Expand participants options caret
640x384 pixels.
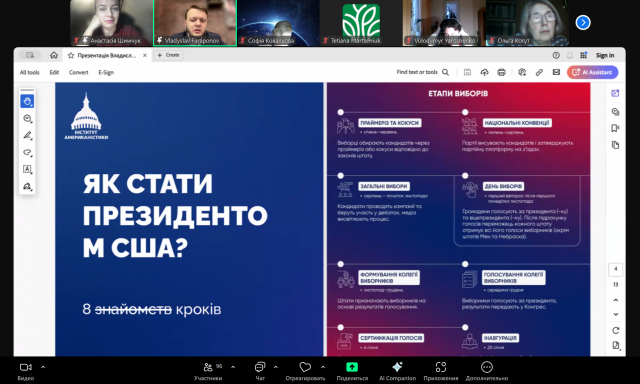coord(233,367)
